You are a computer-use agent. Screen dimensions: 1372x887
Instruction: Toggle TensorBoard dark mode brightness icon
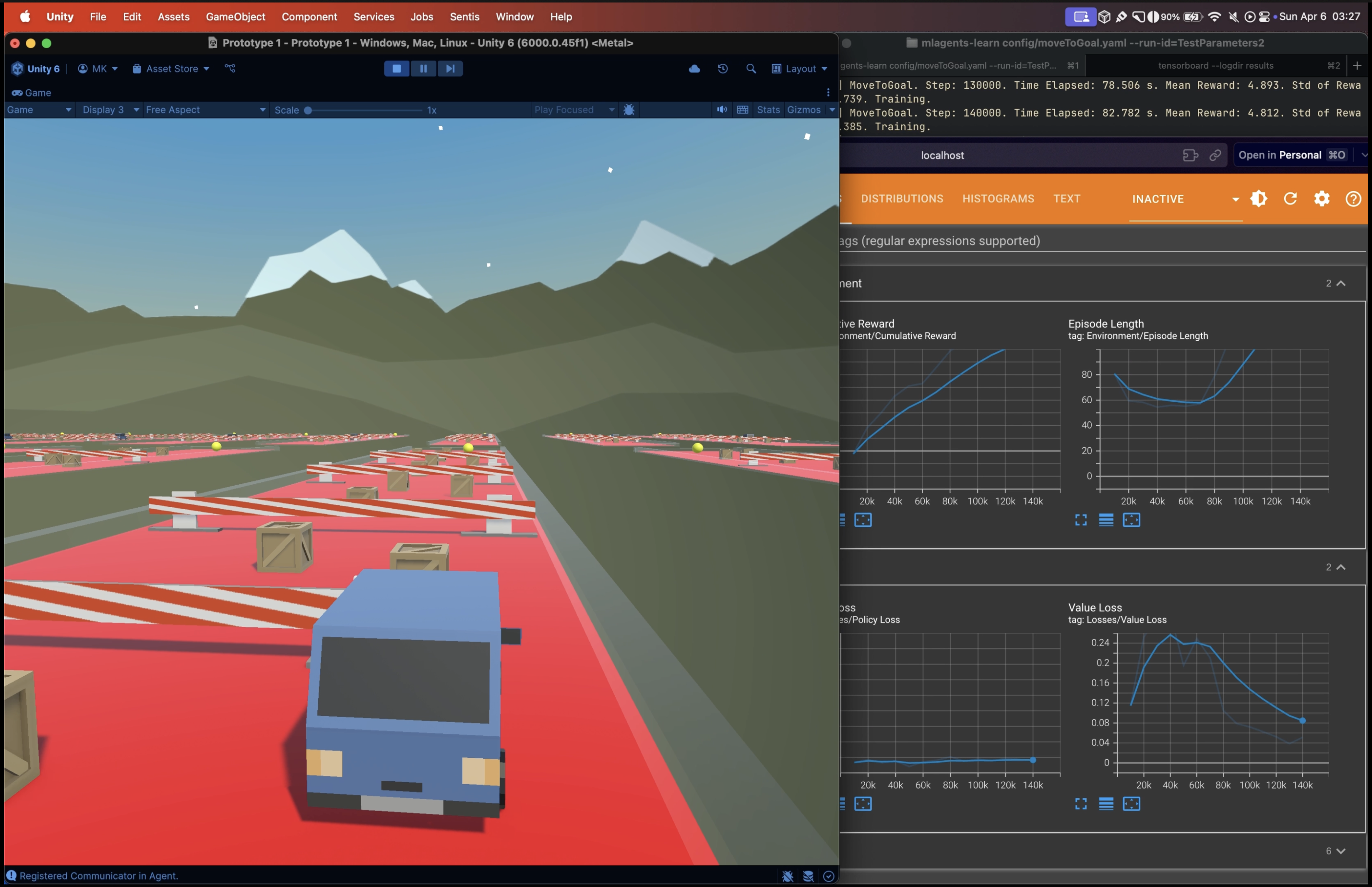[1258, 199]
